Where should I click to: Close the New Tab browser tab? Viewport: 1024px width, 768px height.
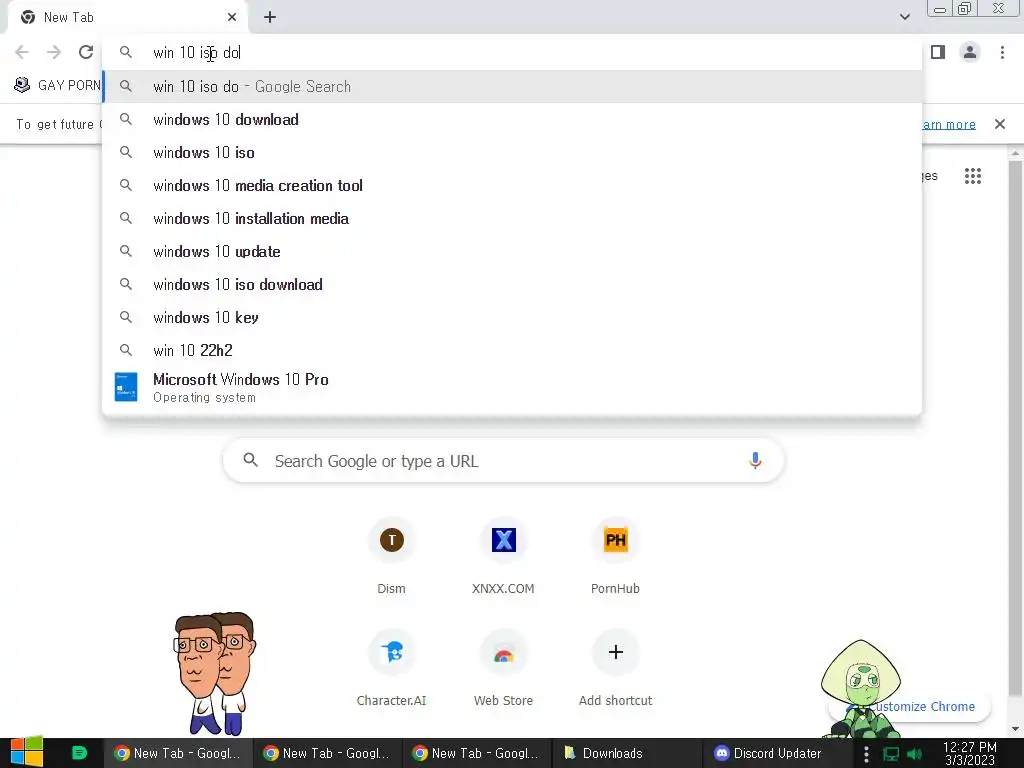(x=232, y=18)
